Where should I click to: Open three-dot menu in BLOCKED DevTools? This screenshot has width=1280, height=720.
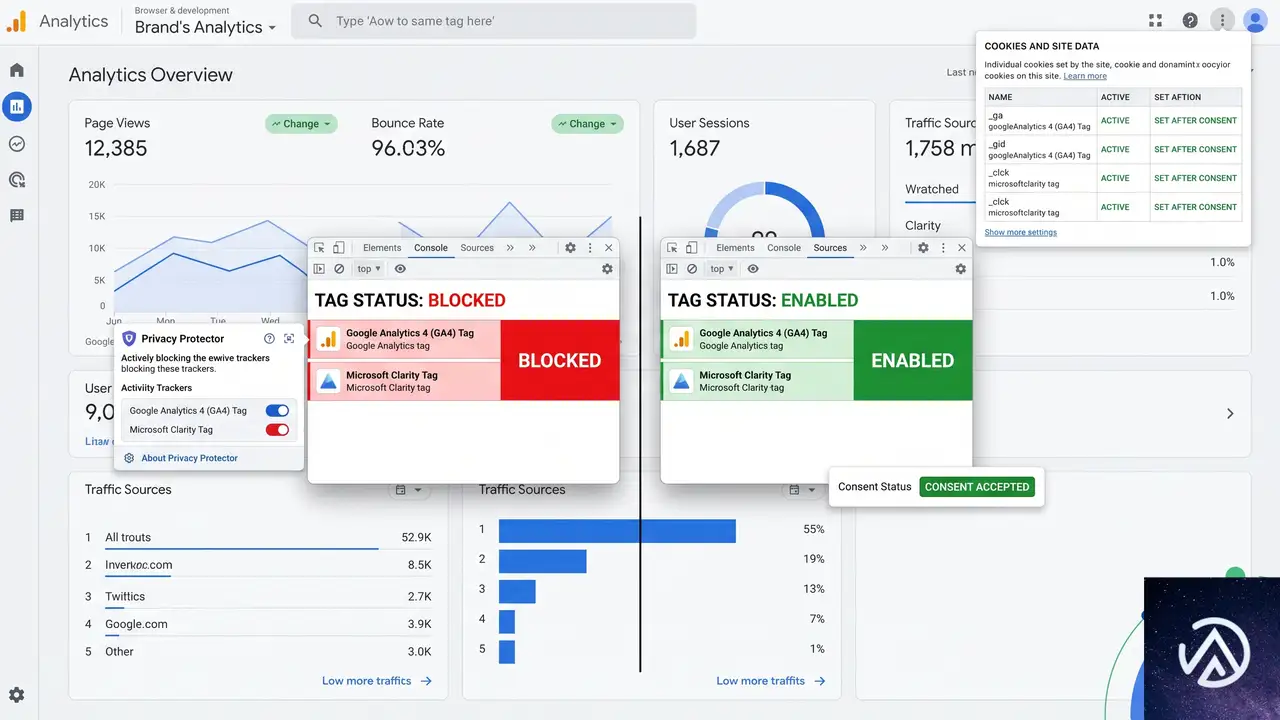590,248
